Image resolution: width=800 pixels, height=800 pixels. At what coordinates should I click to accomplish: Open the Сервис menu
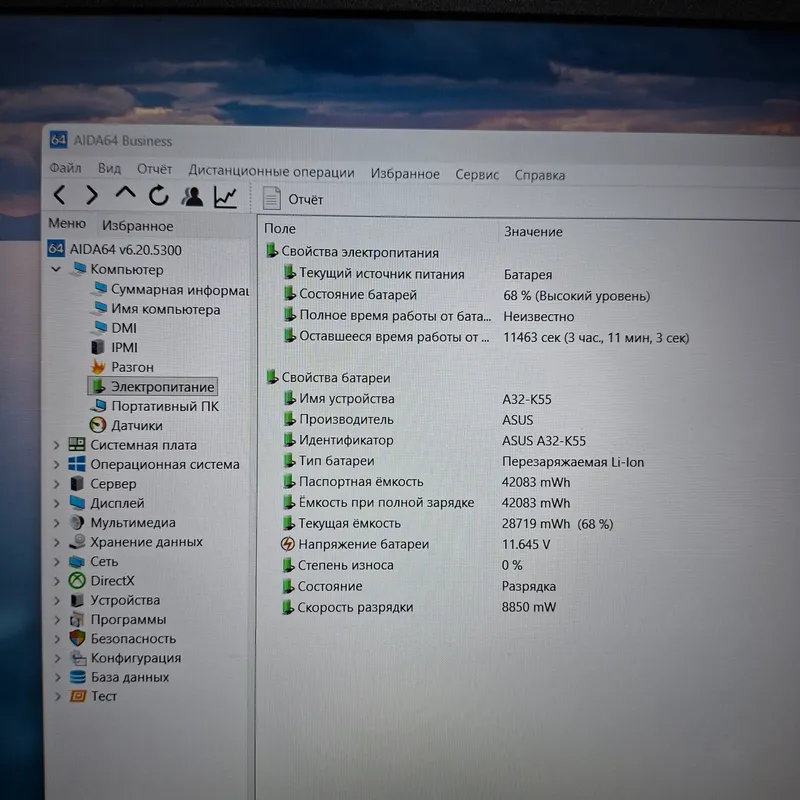[x=477, y=174]
